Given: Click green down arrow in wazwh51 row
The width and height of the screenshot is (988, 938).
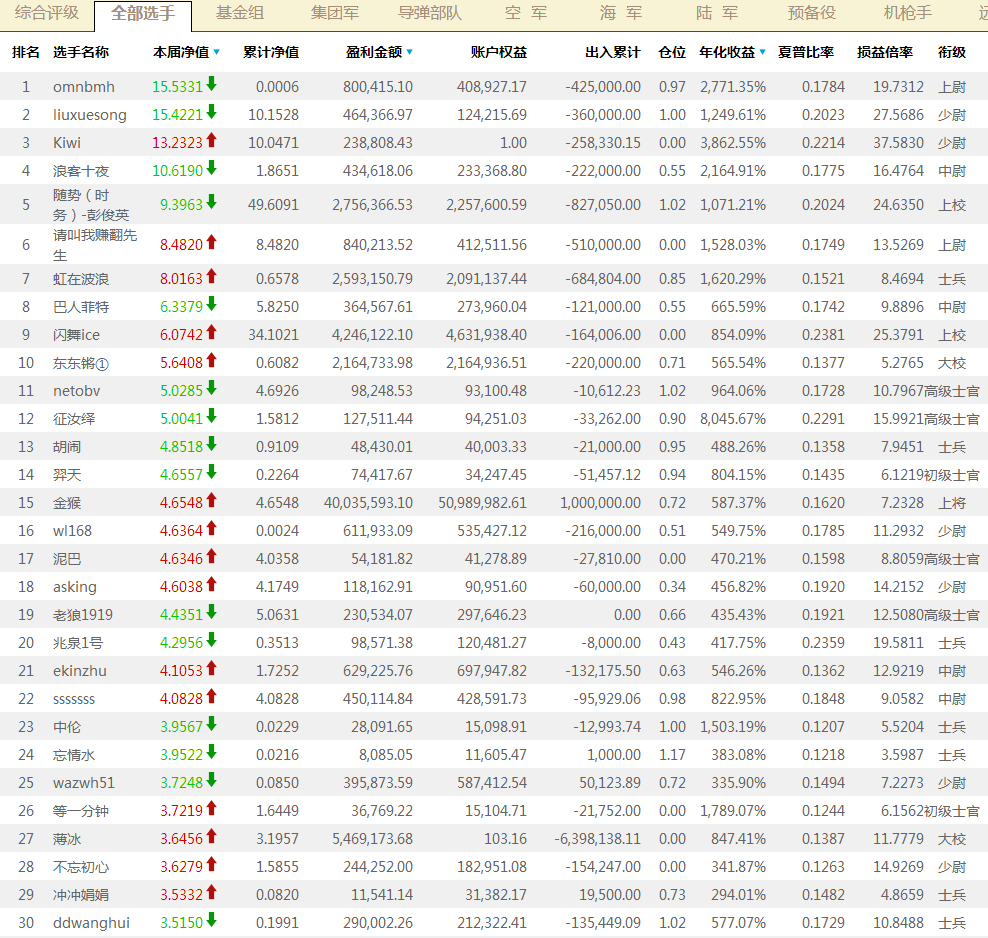Looking at the screenshot, I should (212, 781).
